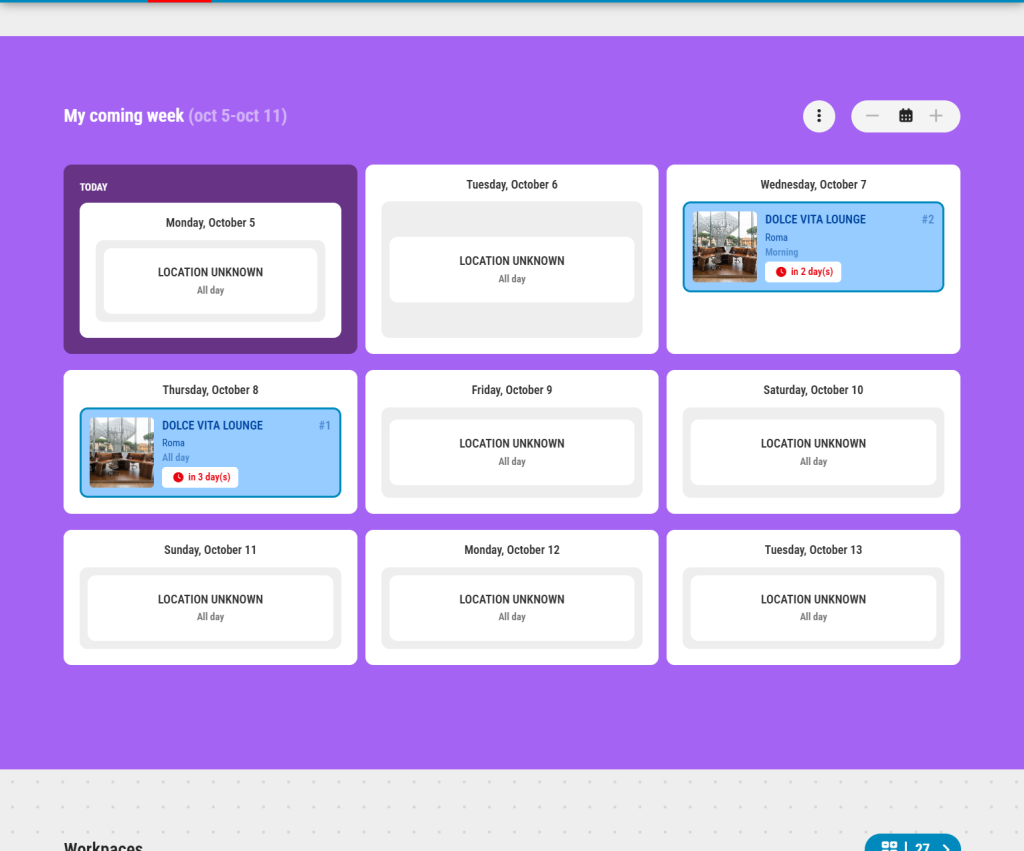Click 'Sunday, October 11' date heading
Viewport: 1024px width, 851px height.
[x=210, y=550]
